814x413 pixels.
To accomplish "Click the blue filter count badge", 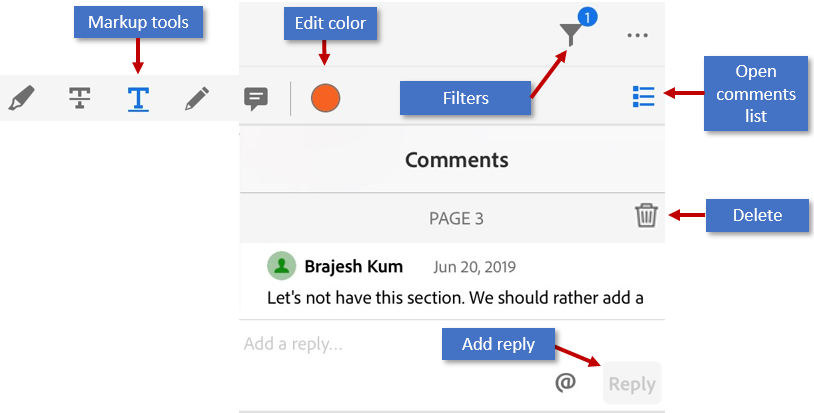I will coord(588,17).
